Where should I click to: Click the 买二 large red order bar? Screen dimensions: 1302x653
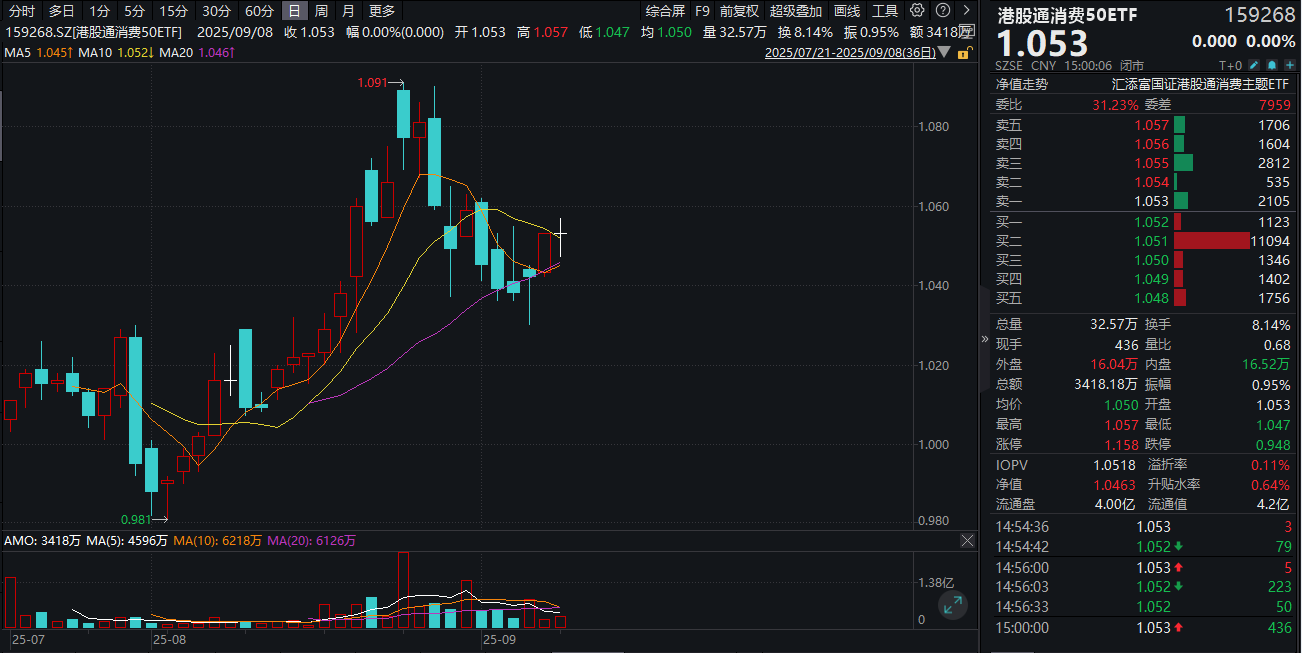pyautogui.click(x=1211, y=241)
